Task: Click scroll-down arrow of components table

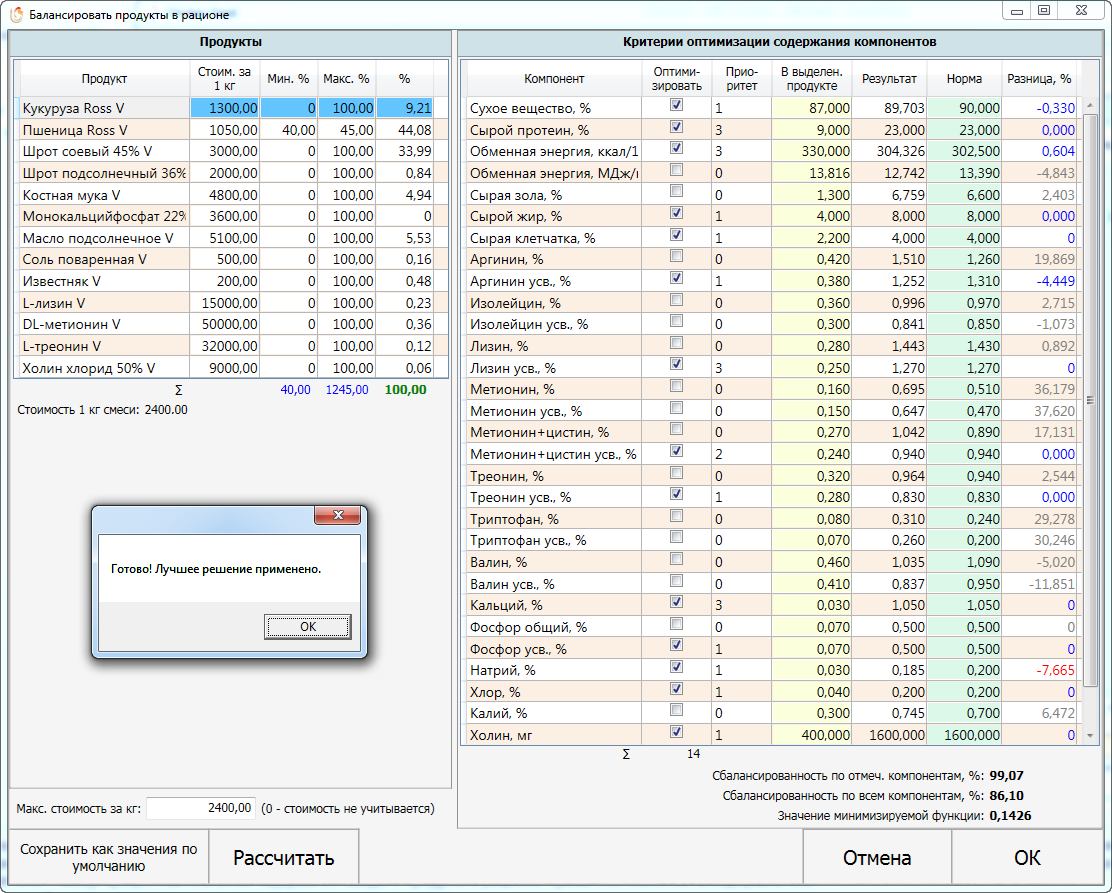Action: click(x=1090, y=736)
